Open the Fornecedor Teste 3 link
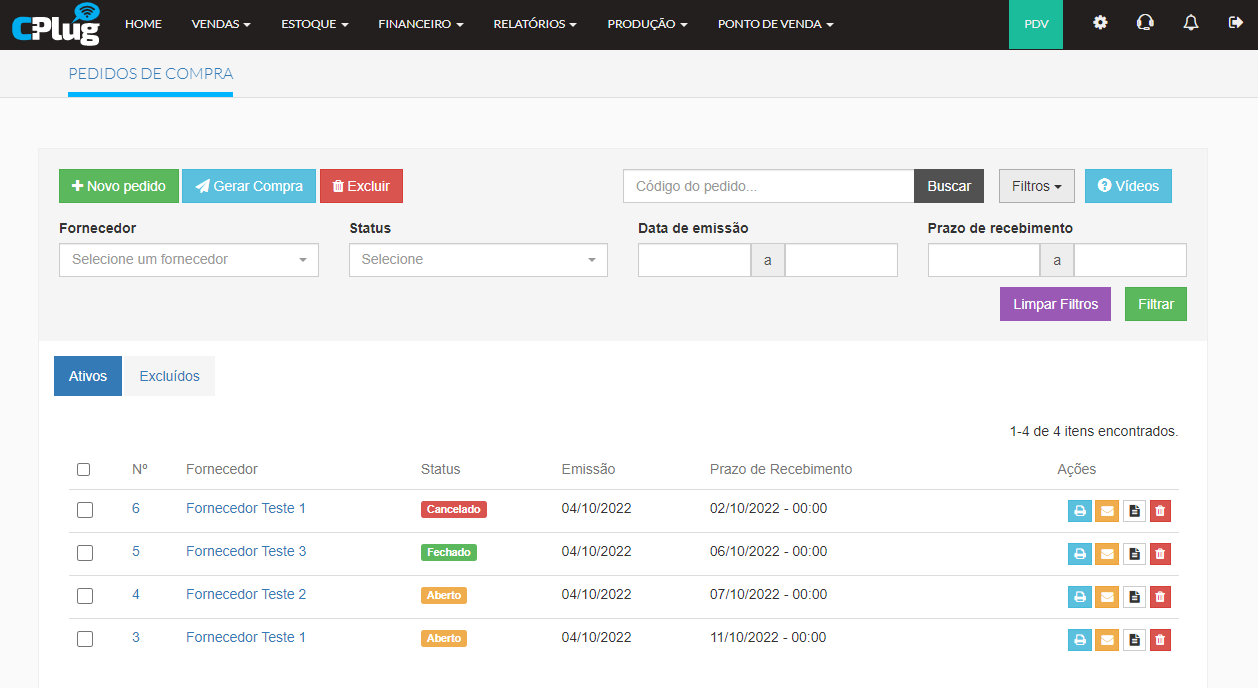This screenshot has width=1258, height=688. (x=246, y=551)
